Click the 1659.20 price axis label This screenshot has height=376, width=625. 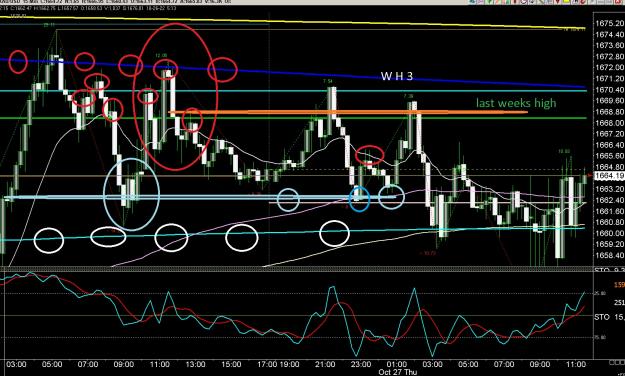click(609, 244)
